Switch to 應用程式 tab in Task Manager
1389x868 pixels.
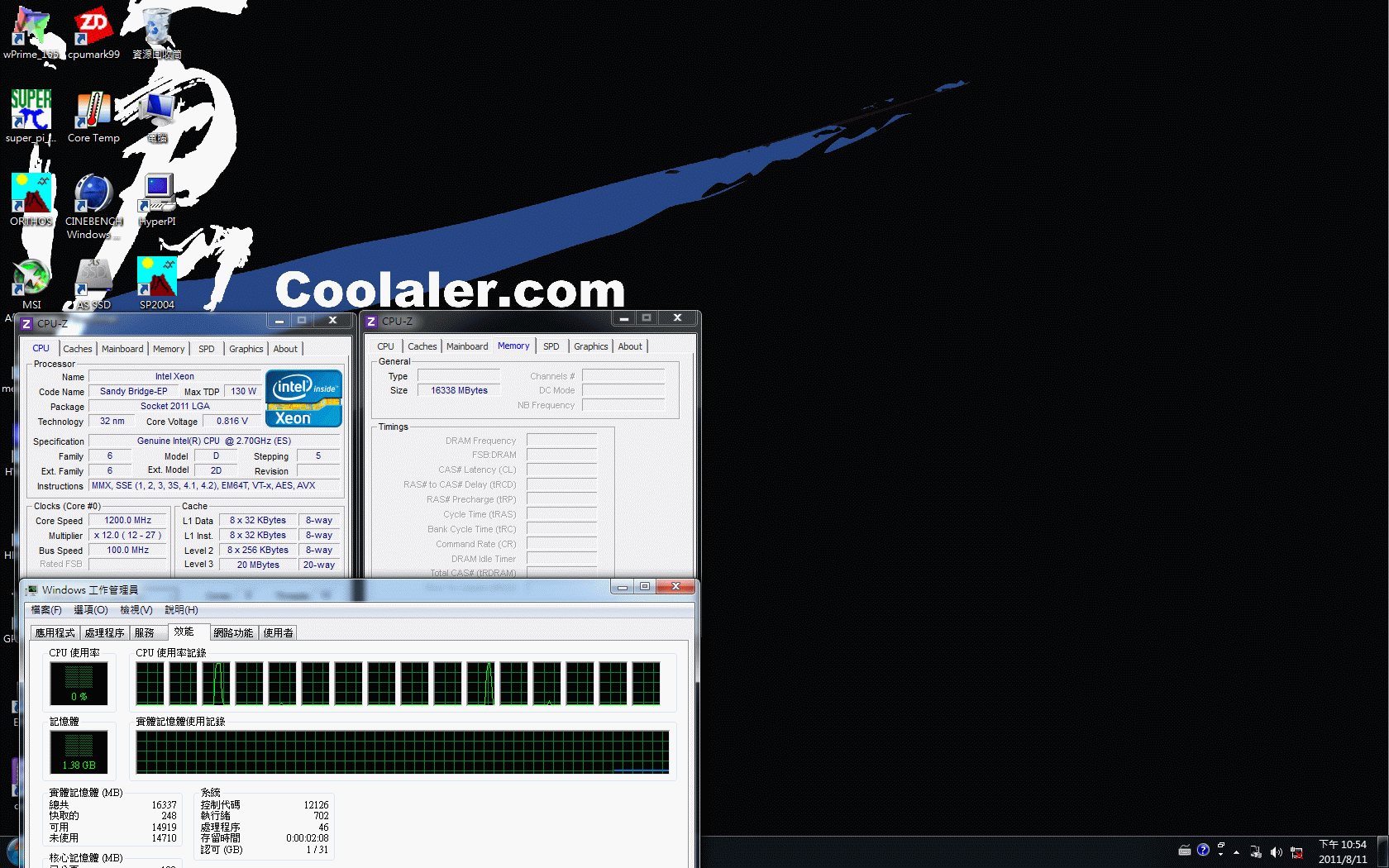55,633
